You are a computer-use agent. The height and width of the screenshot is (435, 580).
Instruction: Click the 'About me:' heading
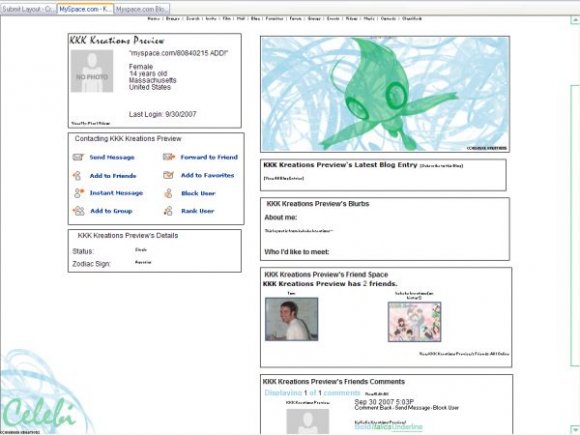(x=281, y=218)
